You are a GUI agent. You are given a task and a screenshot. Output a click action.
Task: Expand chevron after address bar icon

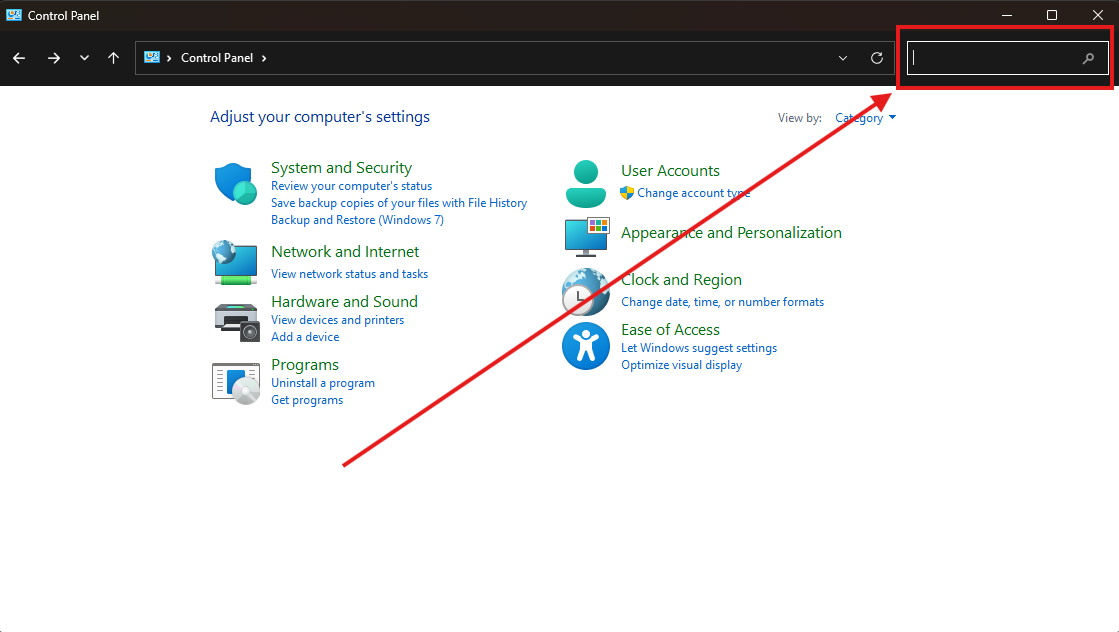coord(169,58)
